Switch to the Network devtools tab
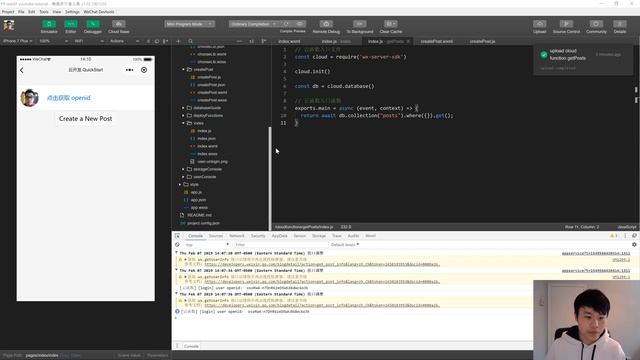Image resolution: width=640 pixels, height=360 pixels. point(237,236)
